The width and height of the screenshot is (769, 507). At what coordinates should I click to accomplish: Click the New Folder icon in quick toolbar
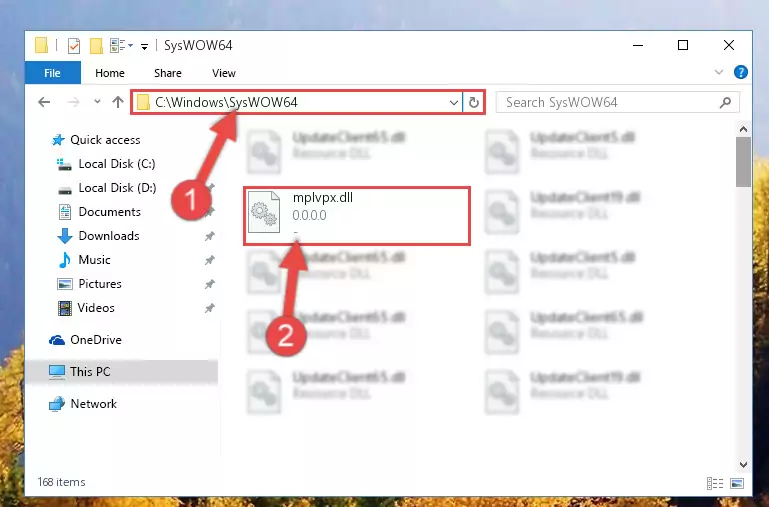tap(96, 46)
